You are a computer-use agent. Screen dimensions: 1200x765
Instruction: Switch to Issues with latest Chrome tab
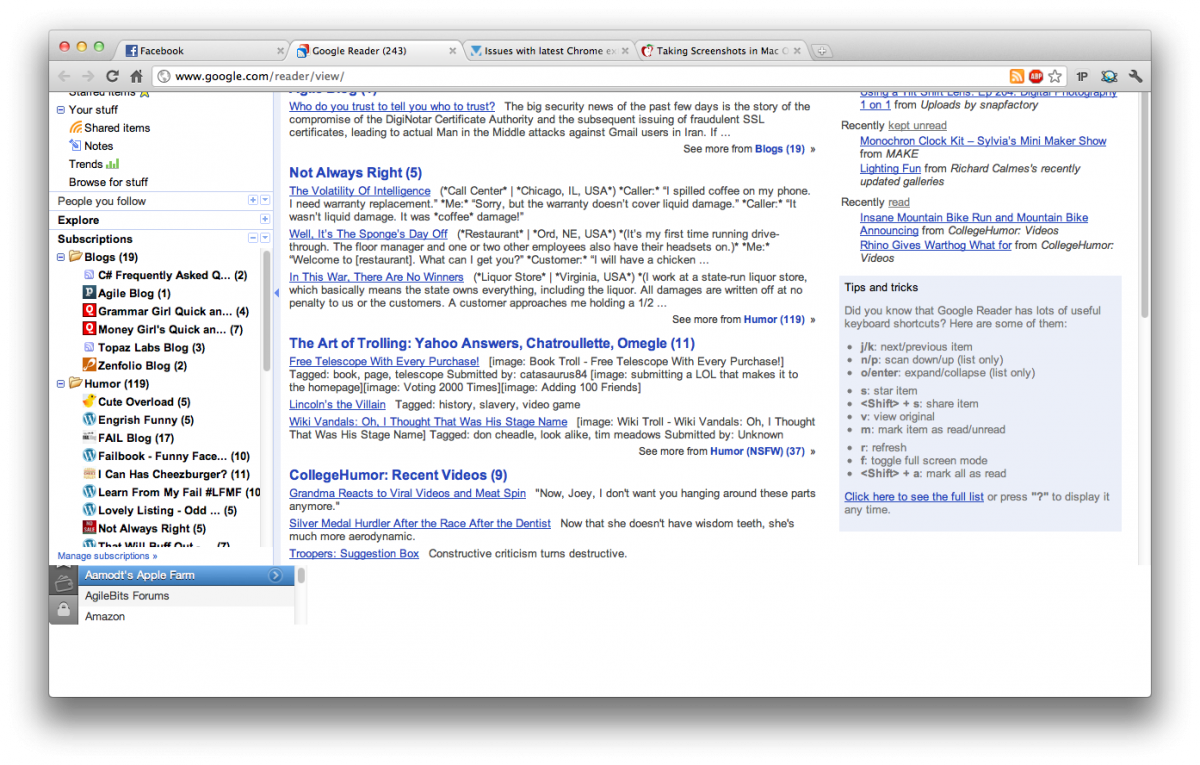549,50
